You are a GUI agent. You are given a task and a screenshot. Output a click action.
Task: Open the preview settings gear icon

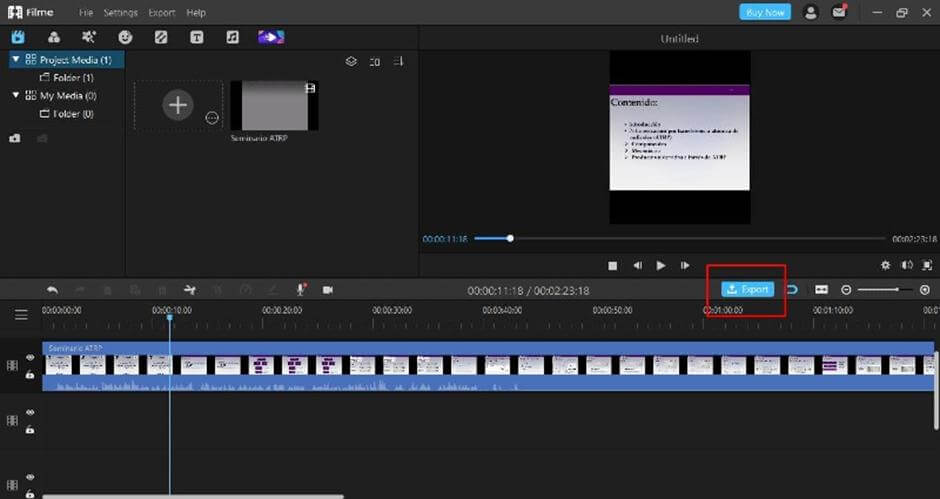click(x=885, y=265)
